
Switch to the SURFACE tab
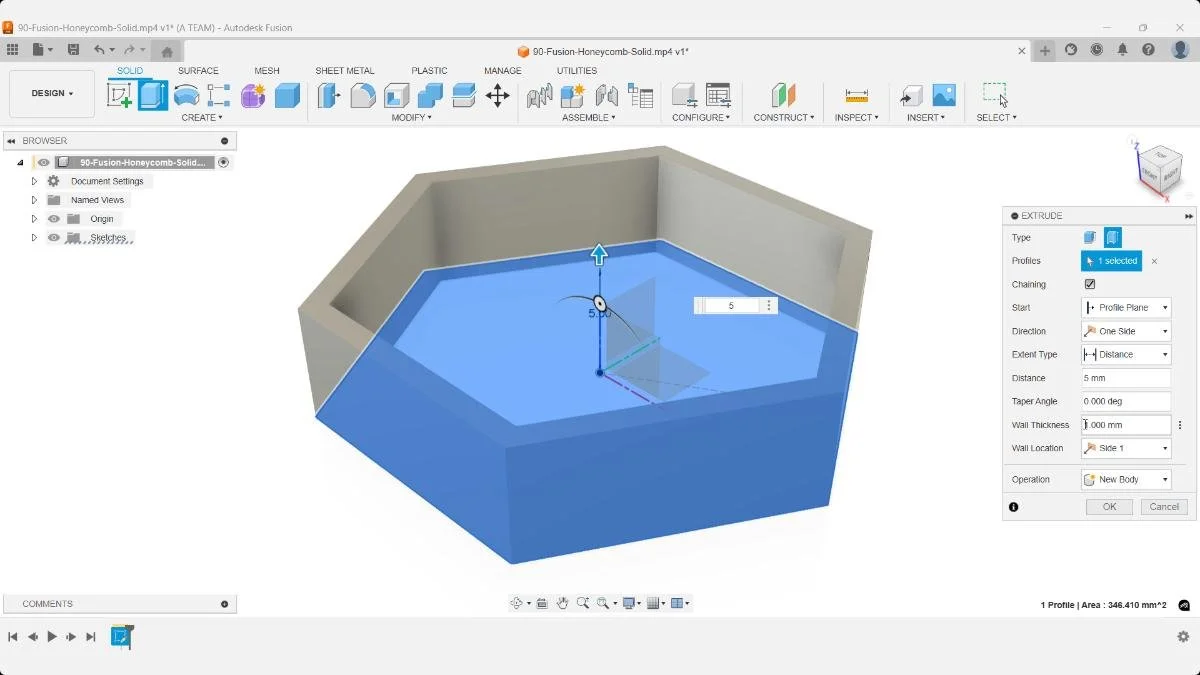point(198,71)
